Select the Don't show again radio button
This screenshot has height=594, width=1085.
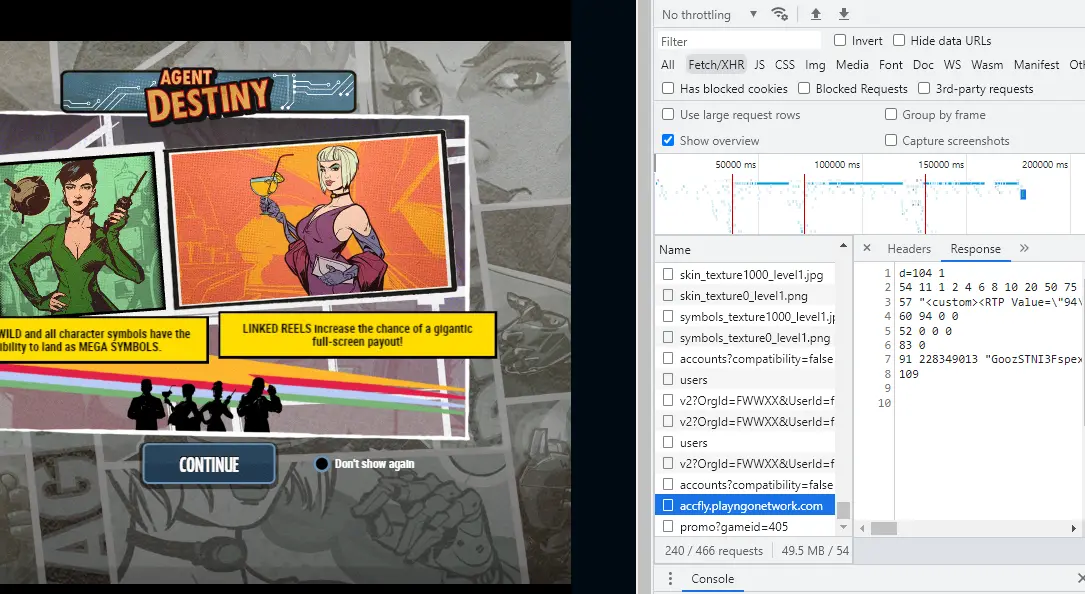(321, 464)
